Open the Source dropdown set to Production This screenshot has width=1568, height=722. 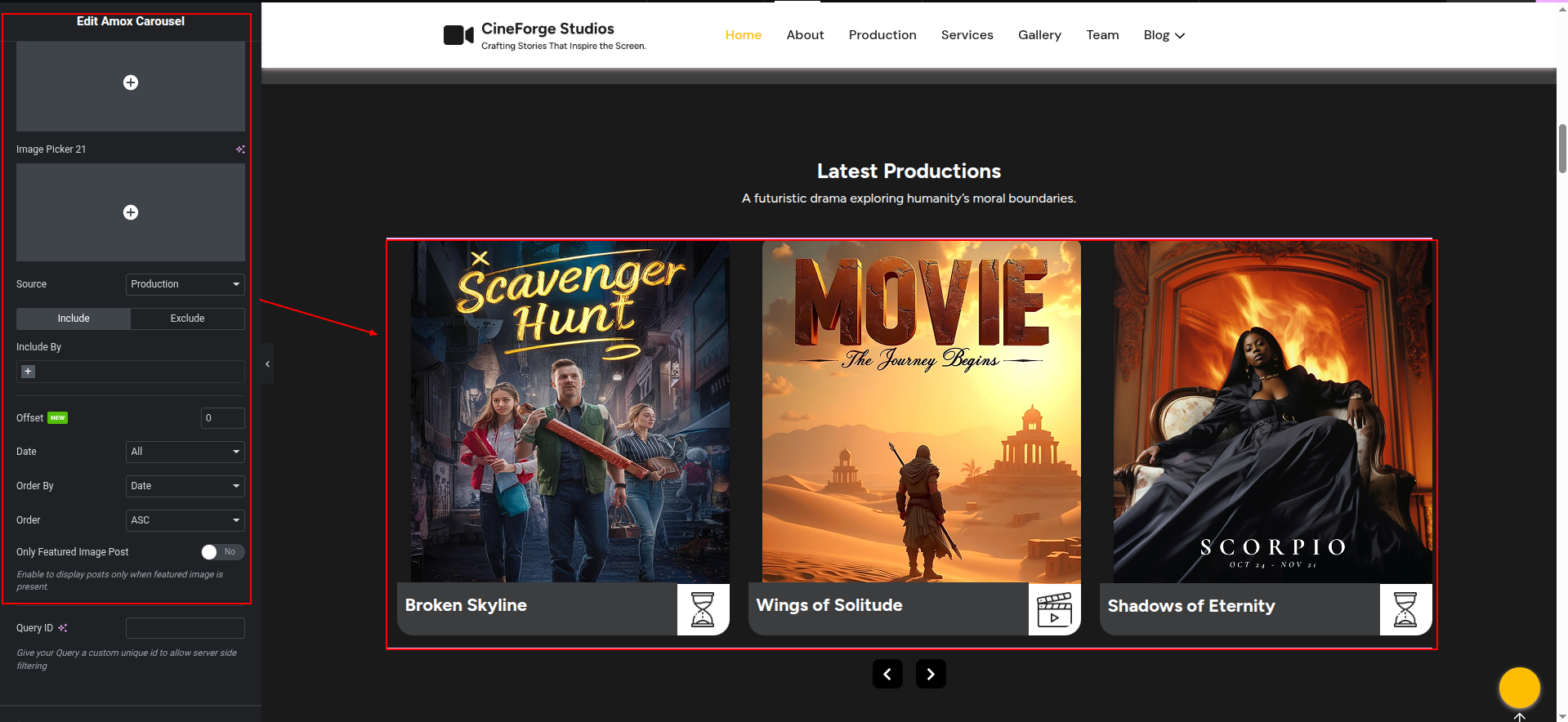click(x=185, y=284)
